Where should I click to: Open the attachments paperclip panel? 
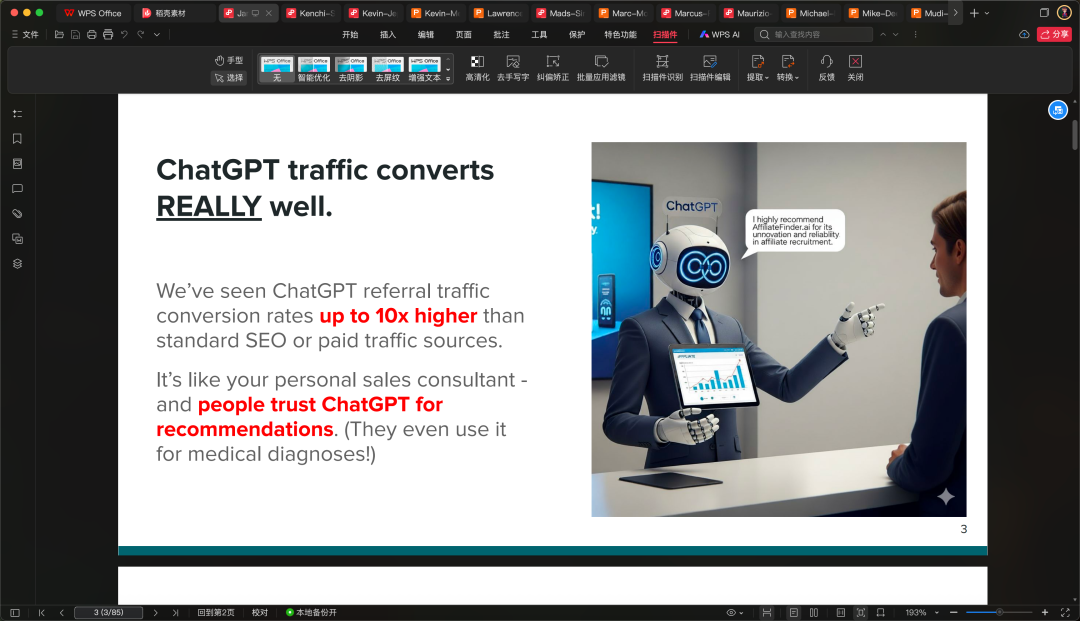pos(17,213)
